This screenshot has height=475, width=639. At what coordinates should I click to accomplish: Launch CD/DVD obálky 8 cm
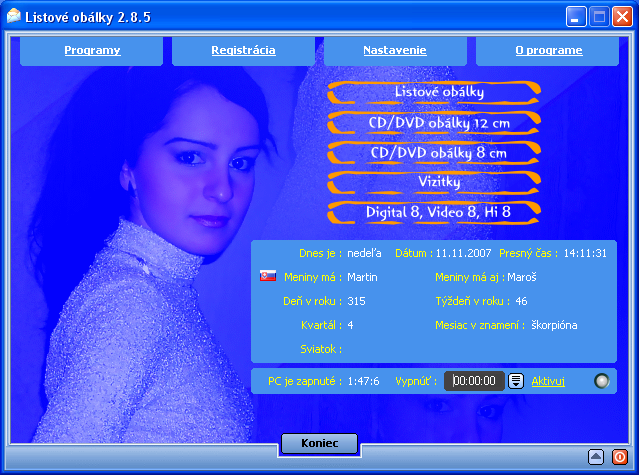[434, 153]
